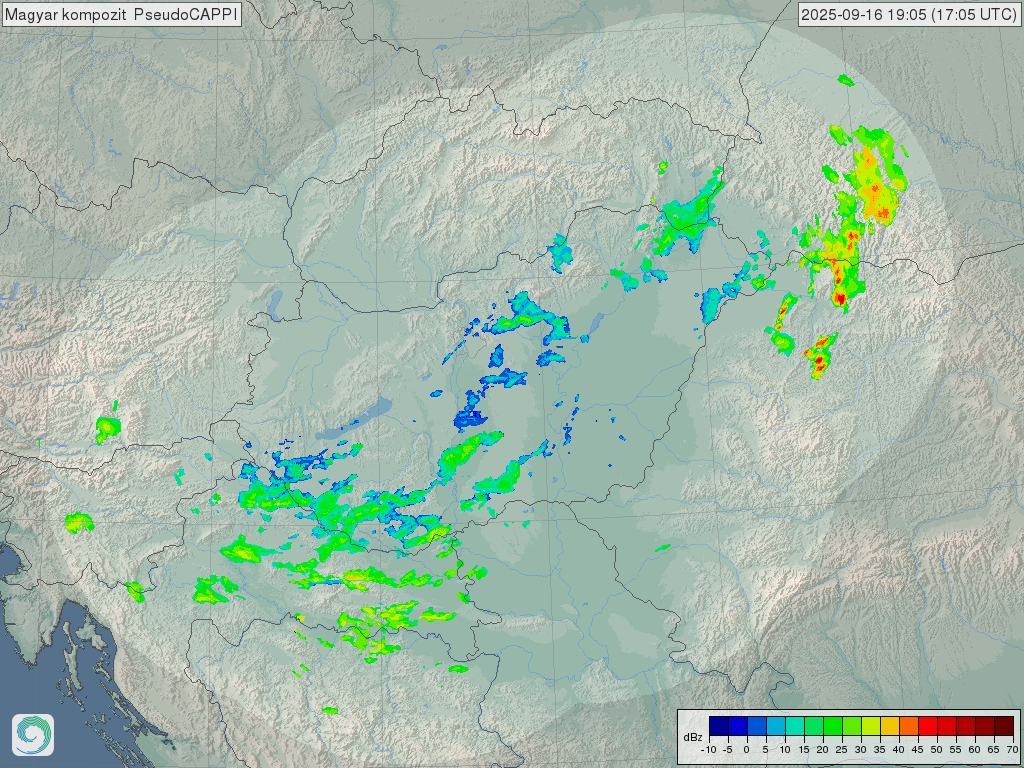Select the turquoise swatch between 10 and 15
The image size is (1024, 768).
(x=795, y=726)
